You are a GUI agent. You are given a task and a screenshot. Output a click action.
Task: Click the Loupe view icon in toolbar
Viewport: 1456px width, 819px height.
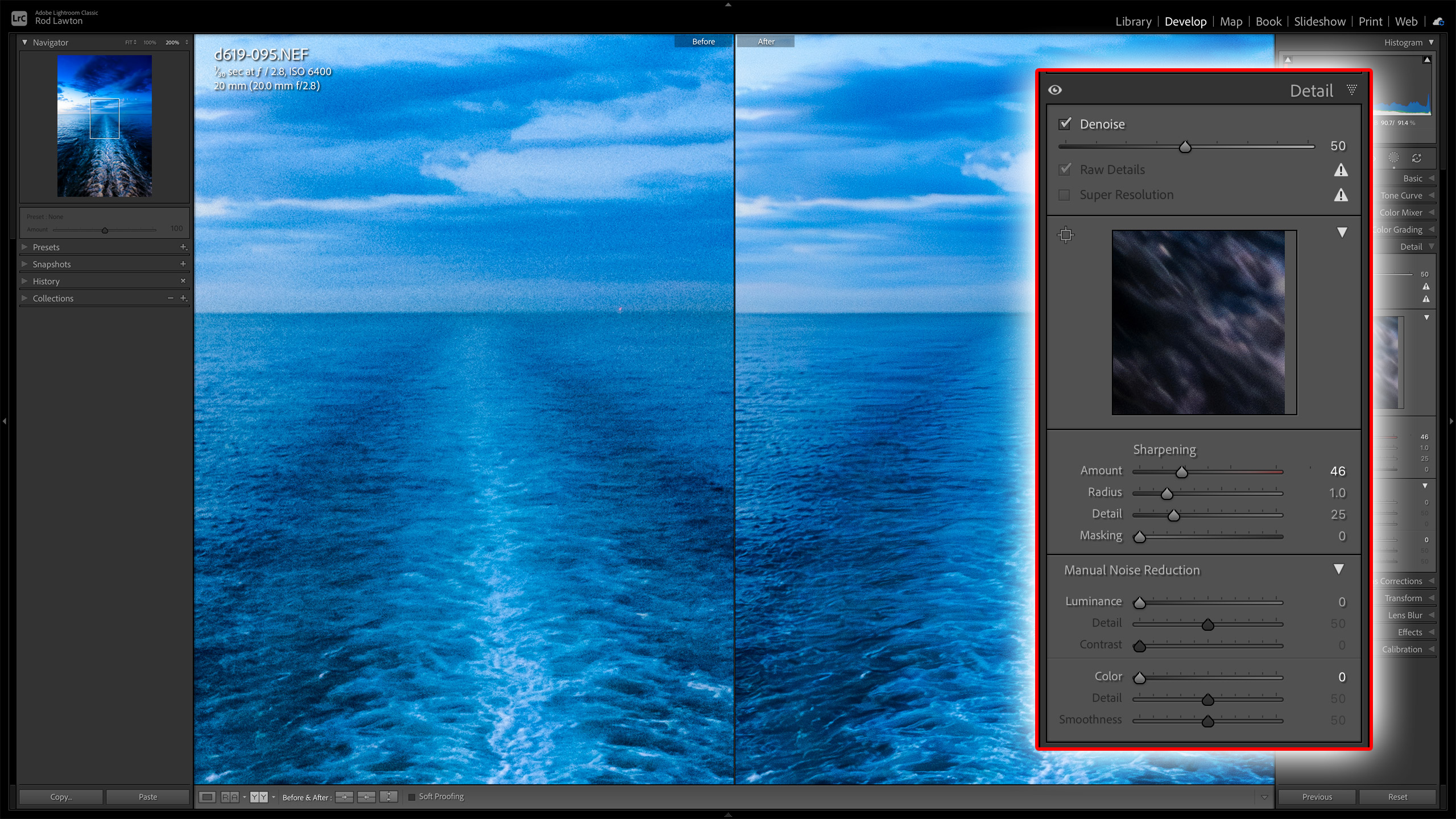click(x=208, y=797)
